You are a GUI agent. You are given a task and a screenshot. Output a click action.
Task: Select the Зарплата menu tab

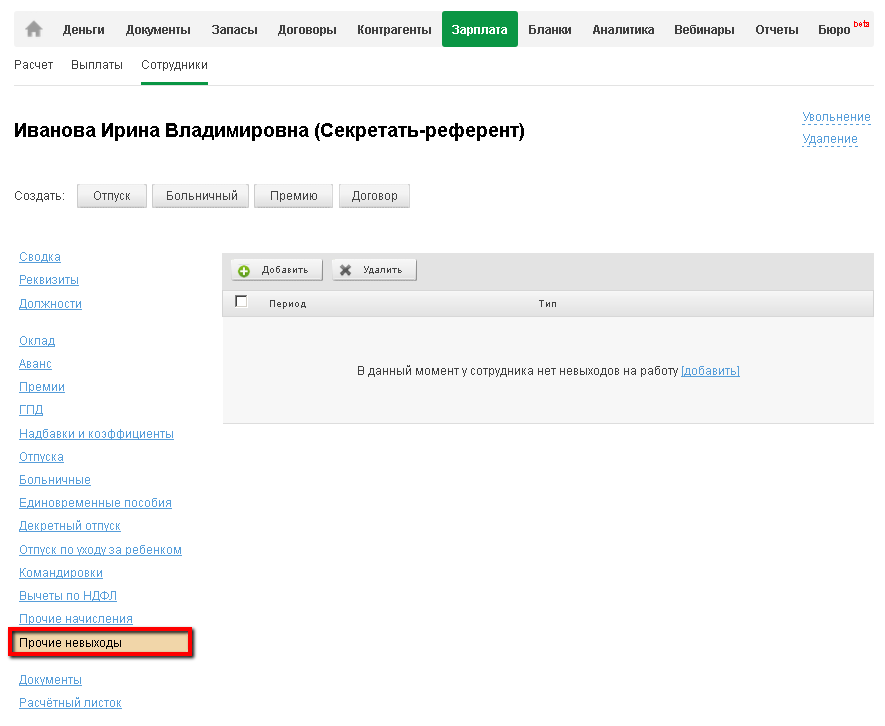479,29
